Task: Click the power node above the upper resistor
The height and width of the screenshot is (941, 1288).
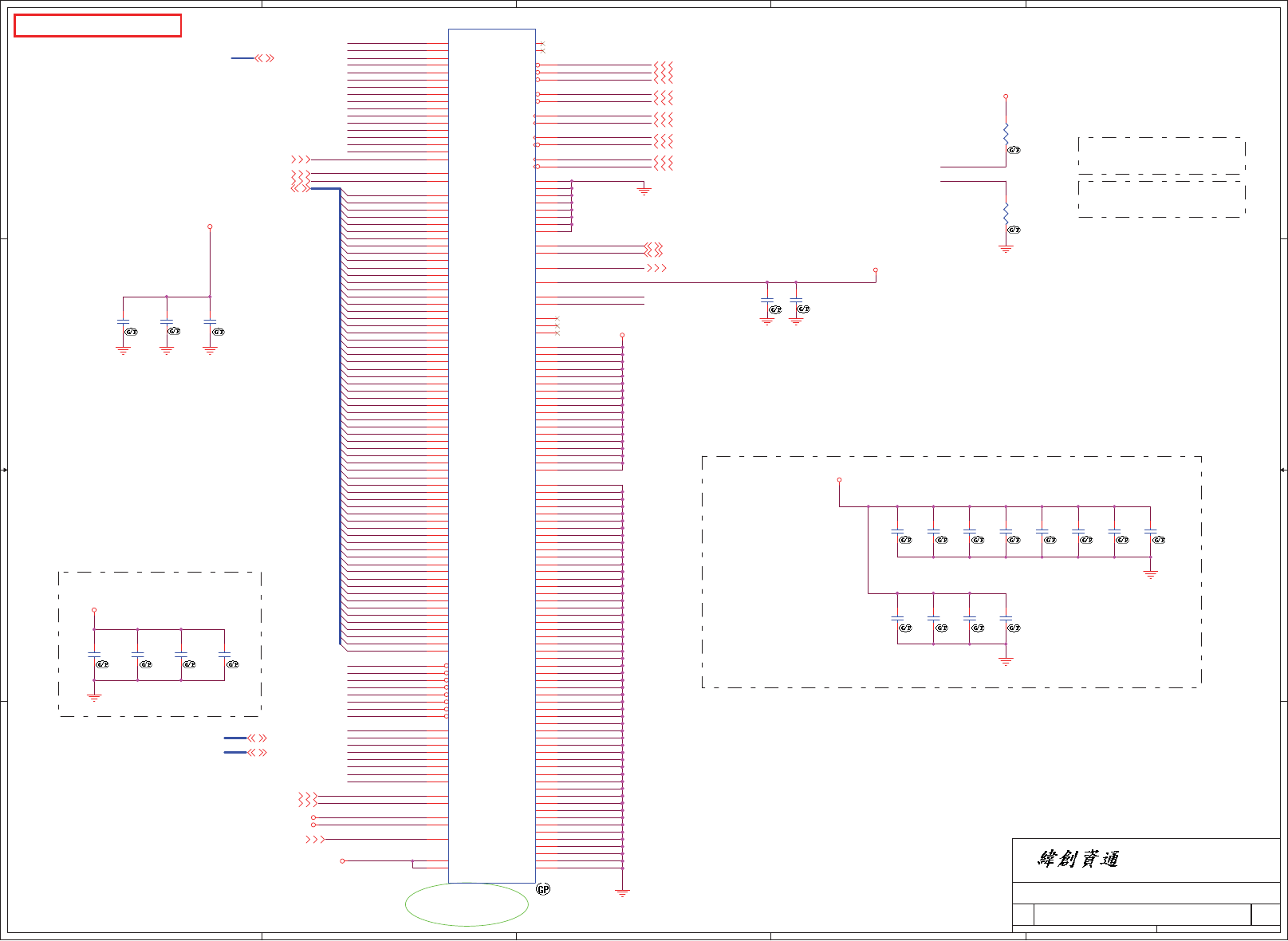Action: (1006, 96)
